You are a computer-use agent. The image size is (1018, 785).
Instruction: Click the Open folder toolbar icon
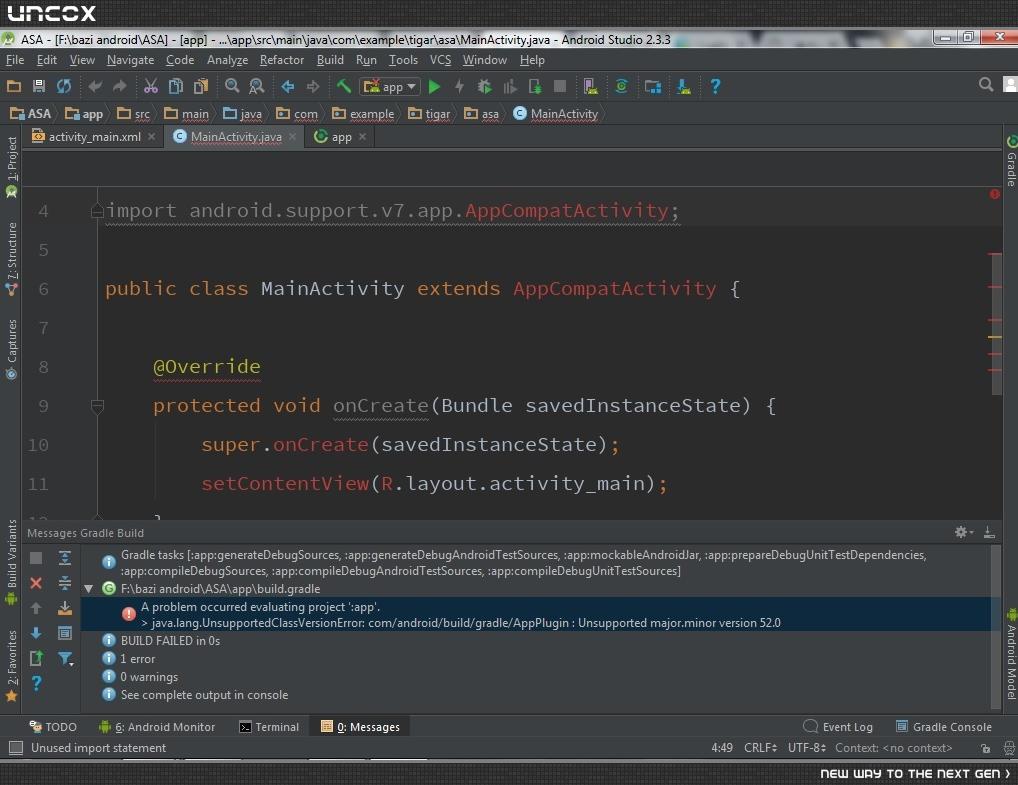point(14,86)
